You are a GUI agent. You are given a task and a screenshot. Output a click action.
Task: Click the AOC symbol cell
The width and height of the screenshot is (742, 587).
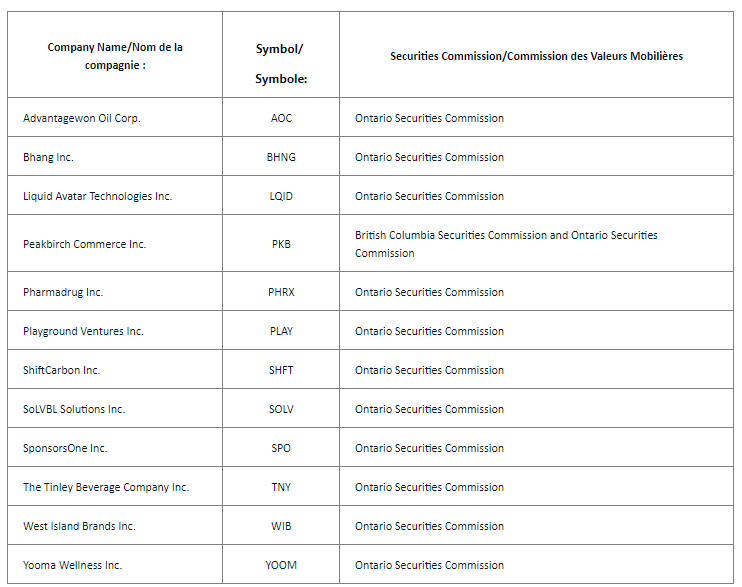click(281, 118)
